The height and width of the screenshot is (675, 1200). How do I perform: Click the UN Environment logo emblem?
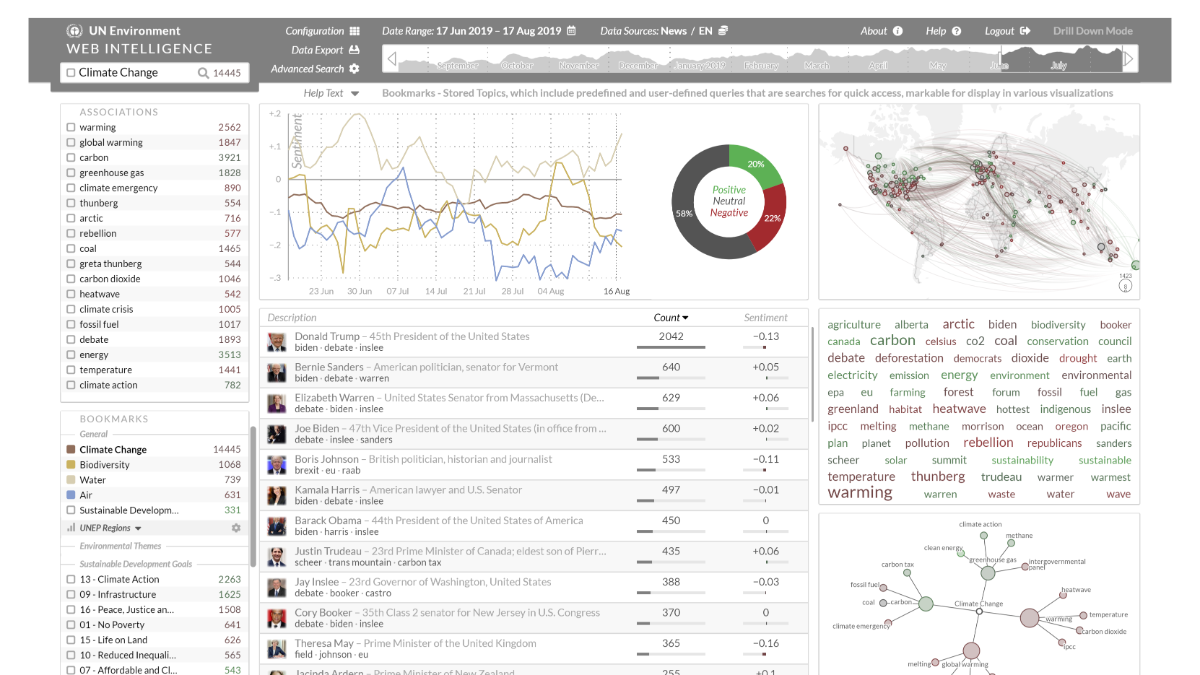point(73,31)
